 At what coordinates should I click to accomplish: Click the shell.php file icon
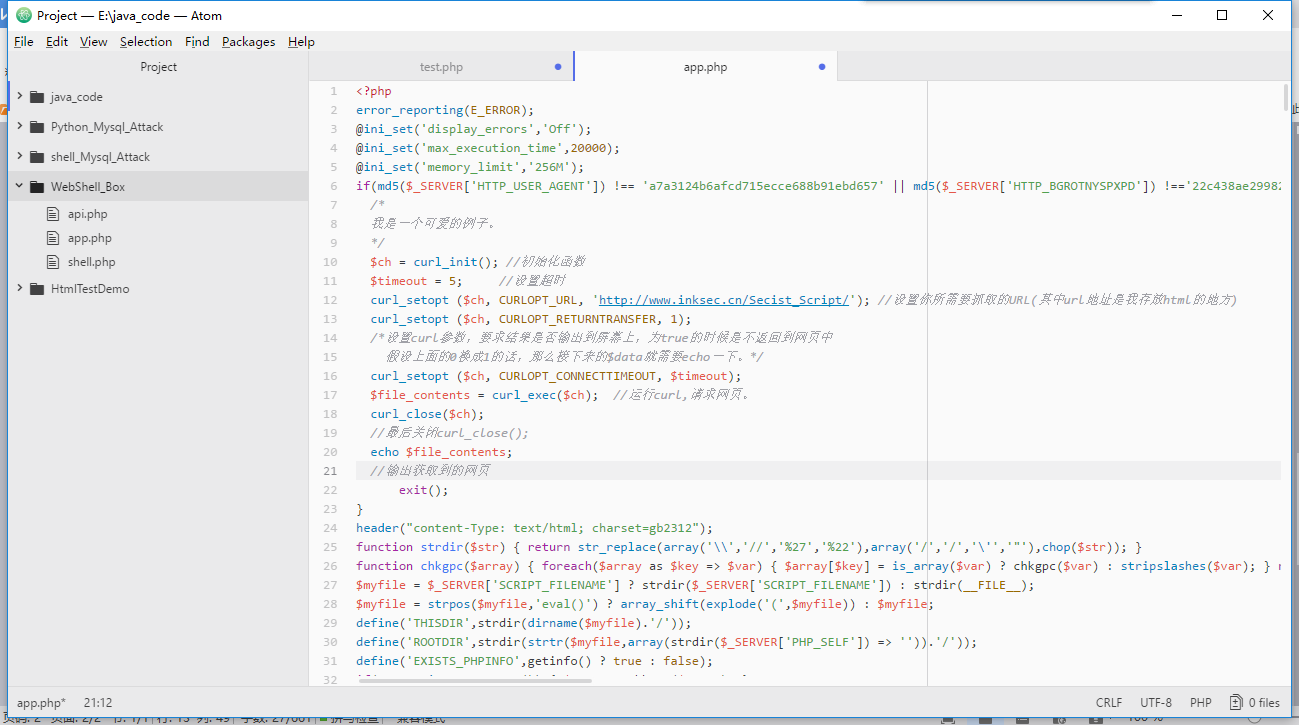tap(54, 262)
